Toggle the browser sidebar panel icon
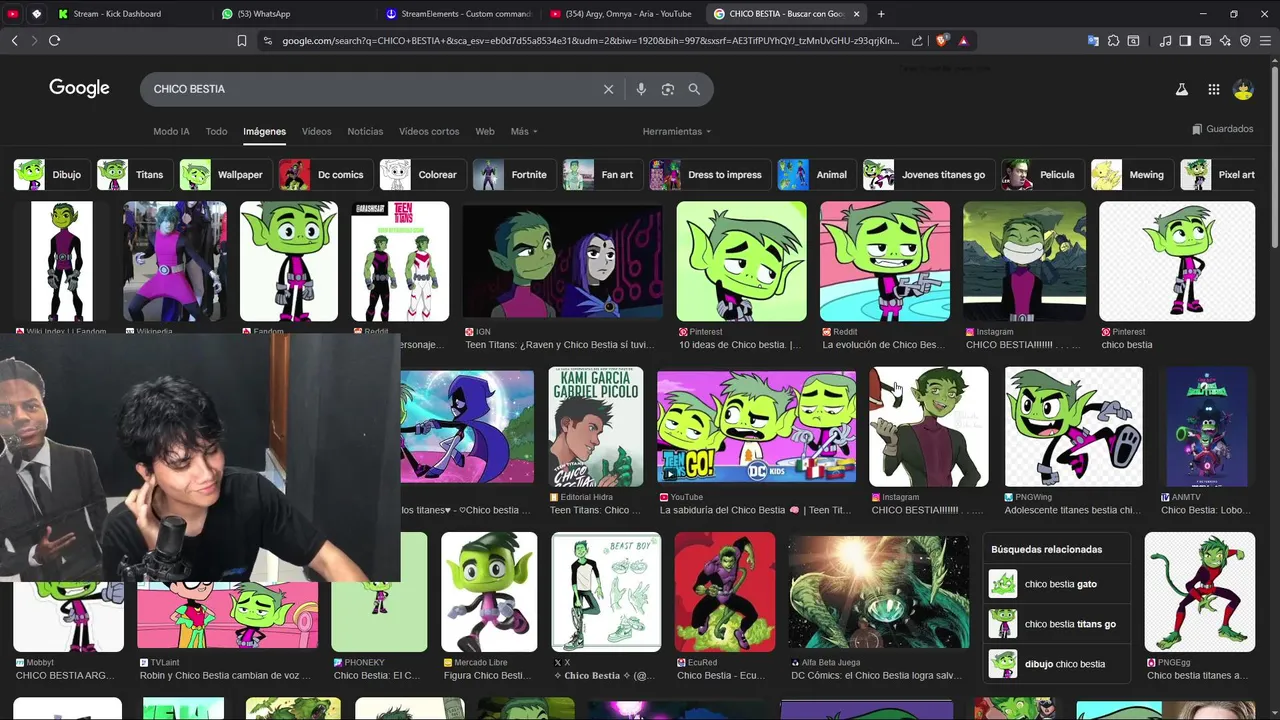This screenshot has width=1280, height=720. pos(1185,41)
